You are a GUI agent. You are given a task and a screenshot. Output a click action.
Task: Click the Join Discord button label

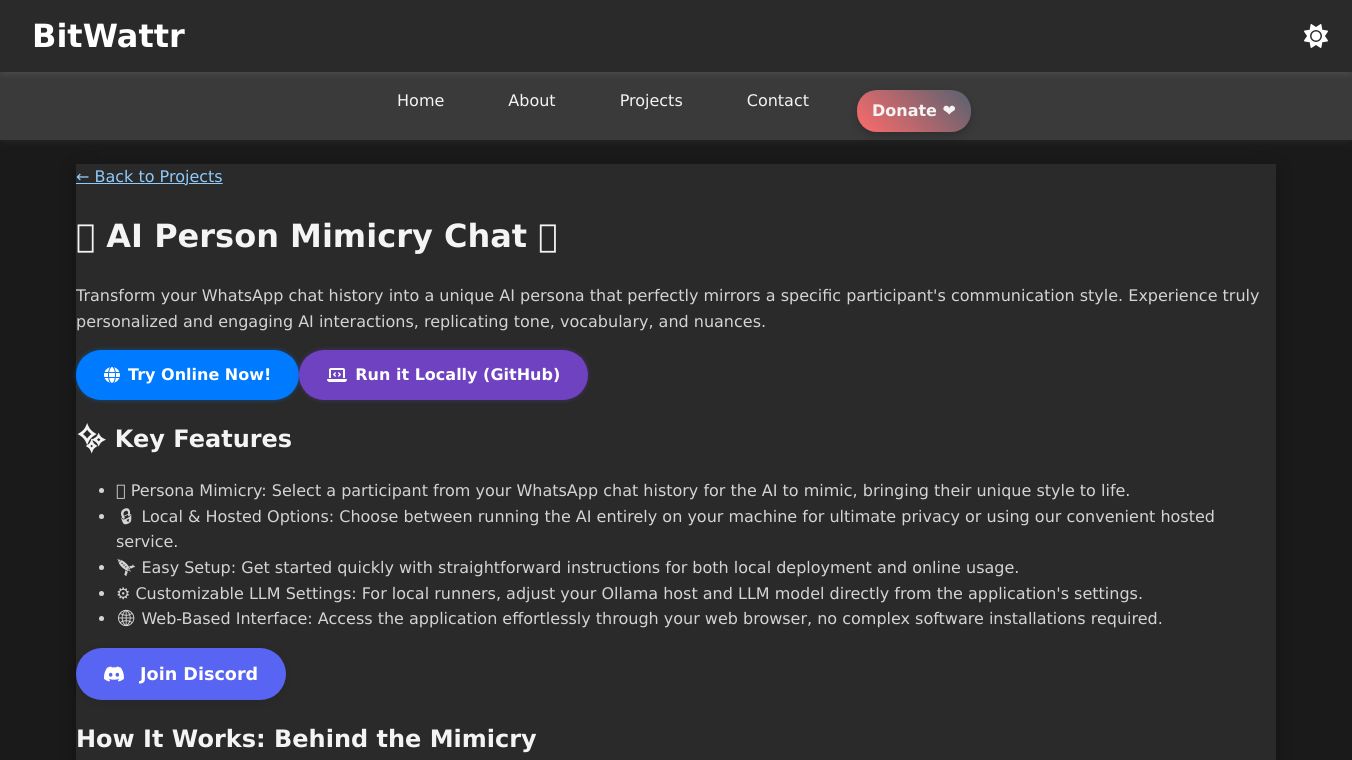(x=198, y=674)
